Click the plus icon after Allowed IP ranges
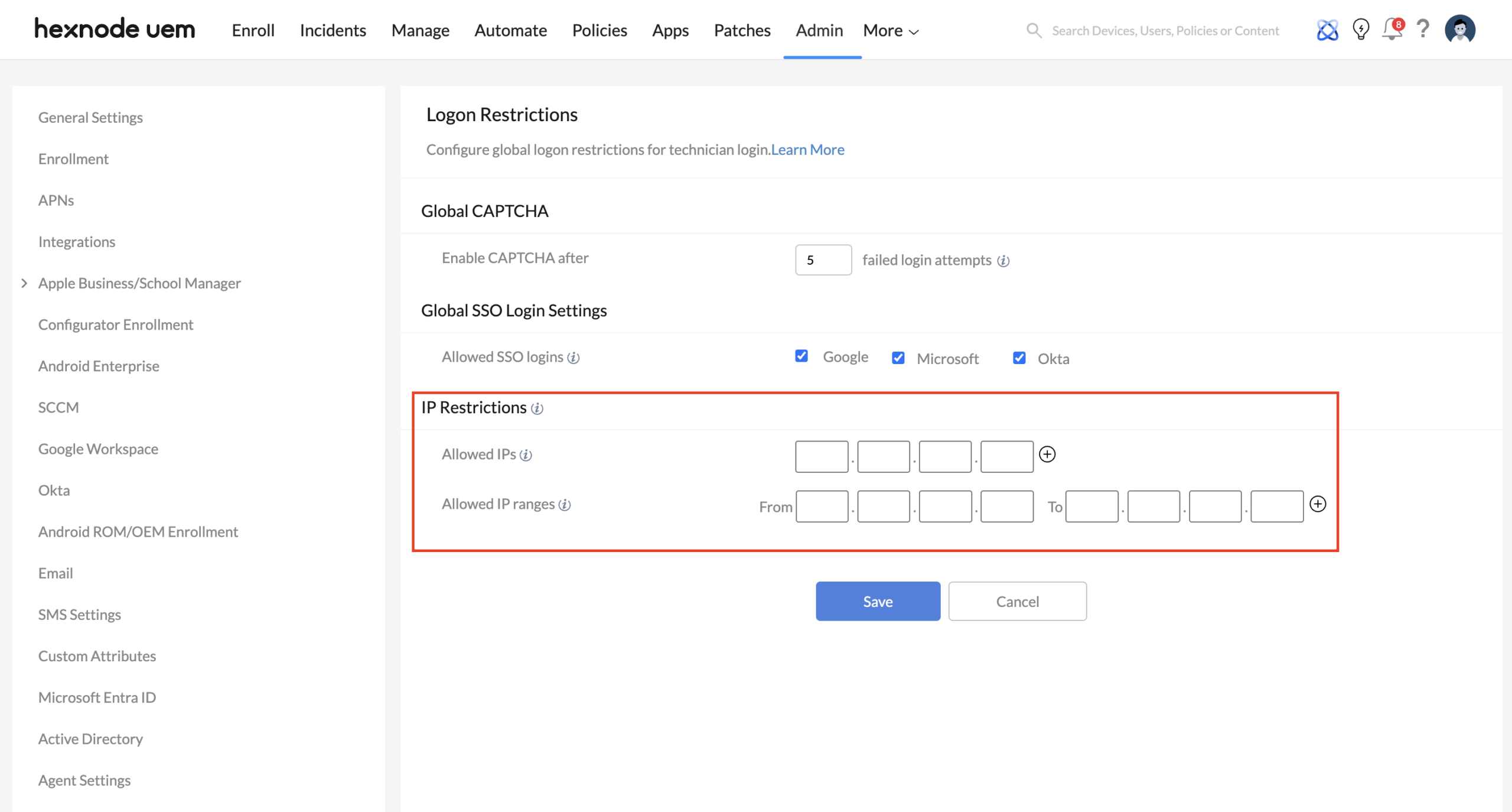 coord(1318,504)
